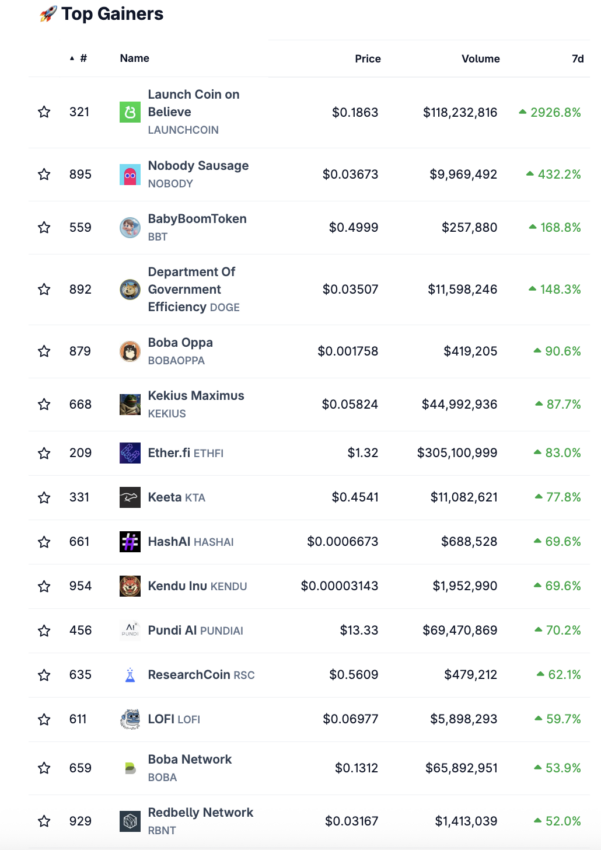Click the ResearchCoin flask icon
The height and width of the screenshot is (850, 601).
pos(130,675)
